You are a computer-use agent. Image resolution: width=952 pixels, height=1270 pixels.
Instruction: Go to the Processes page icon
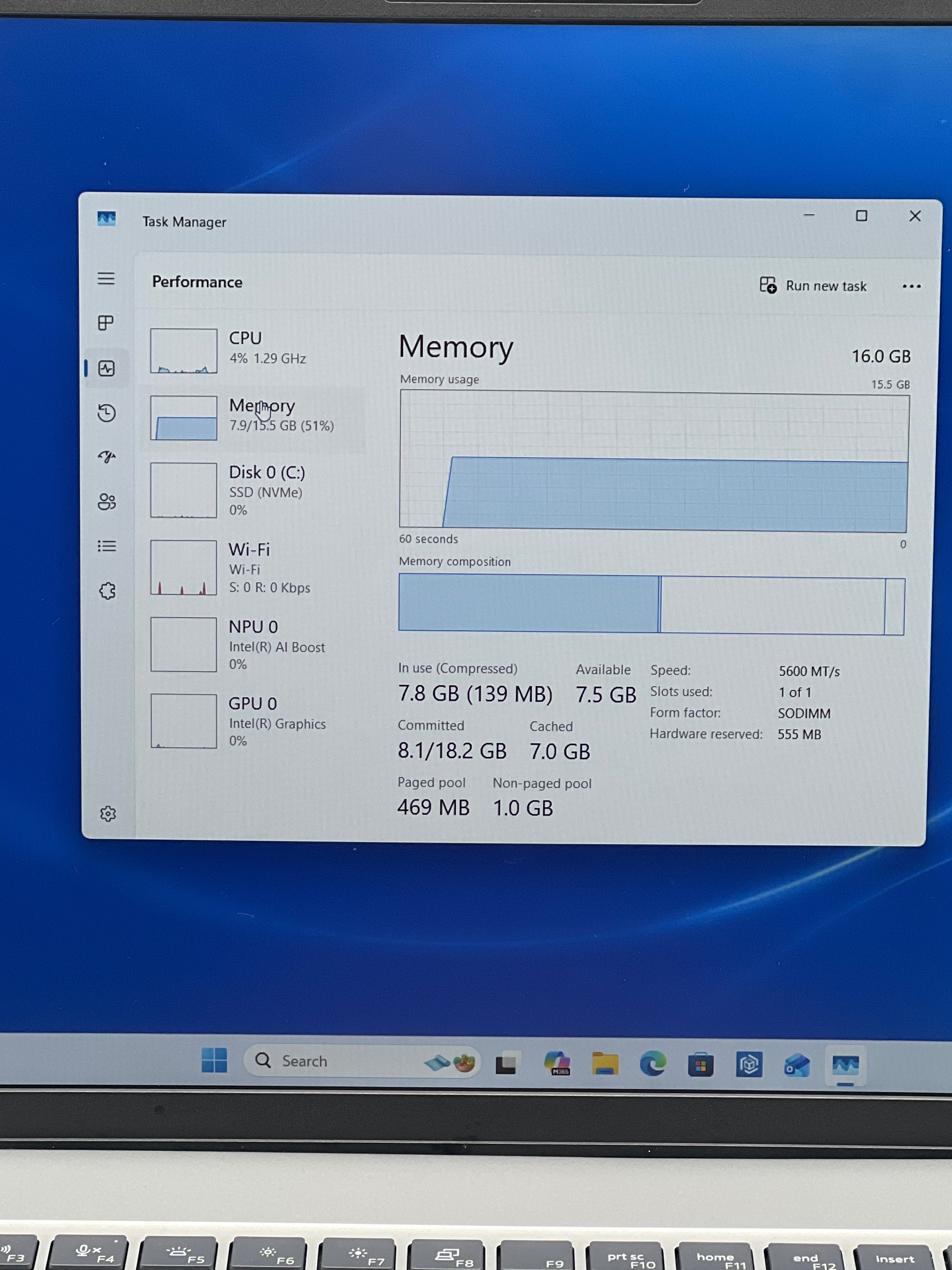pyautogui.click(x=106, y=323)
